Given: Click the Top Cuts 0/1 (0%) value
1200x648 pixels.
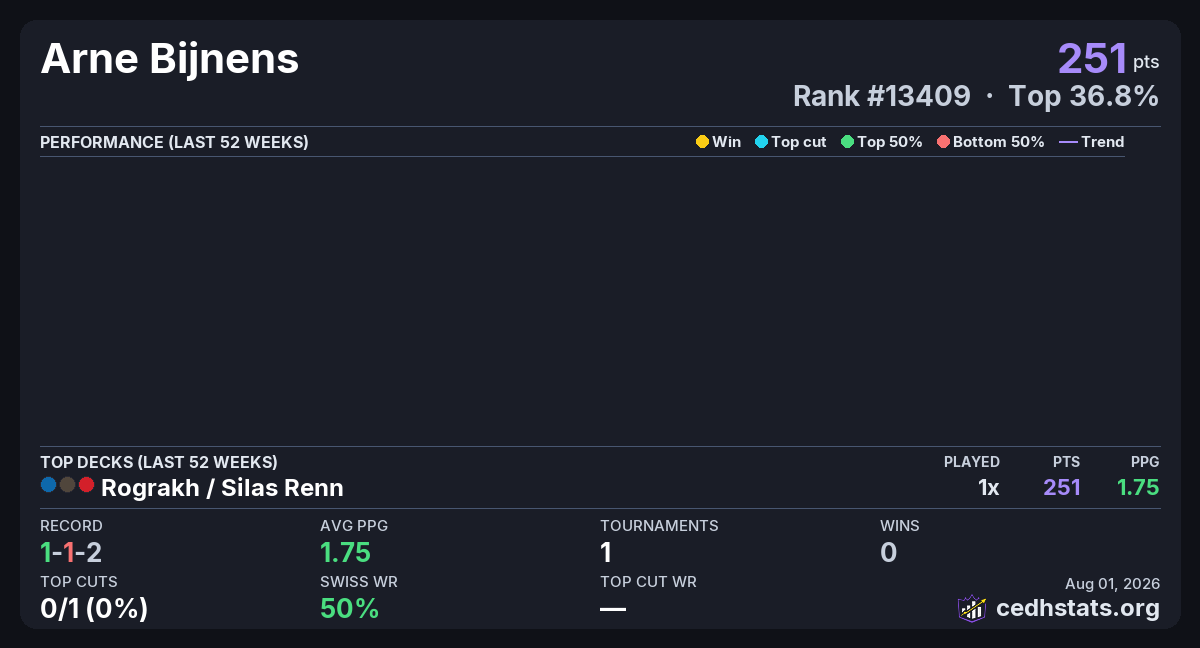Looking at the screenshot, I should pos(94,608).
